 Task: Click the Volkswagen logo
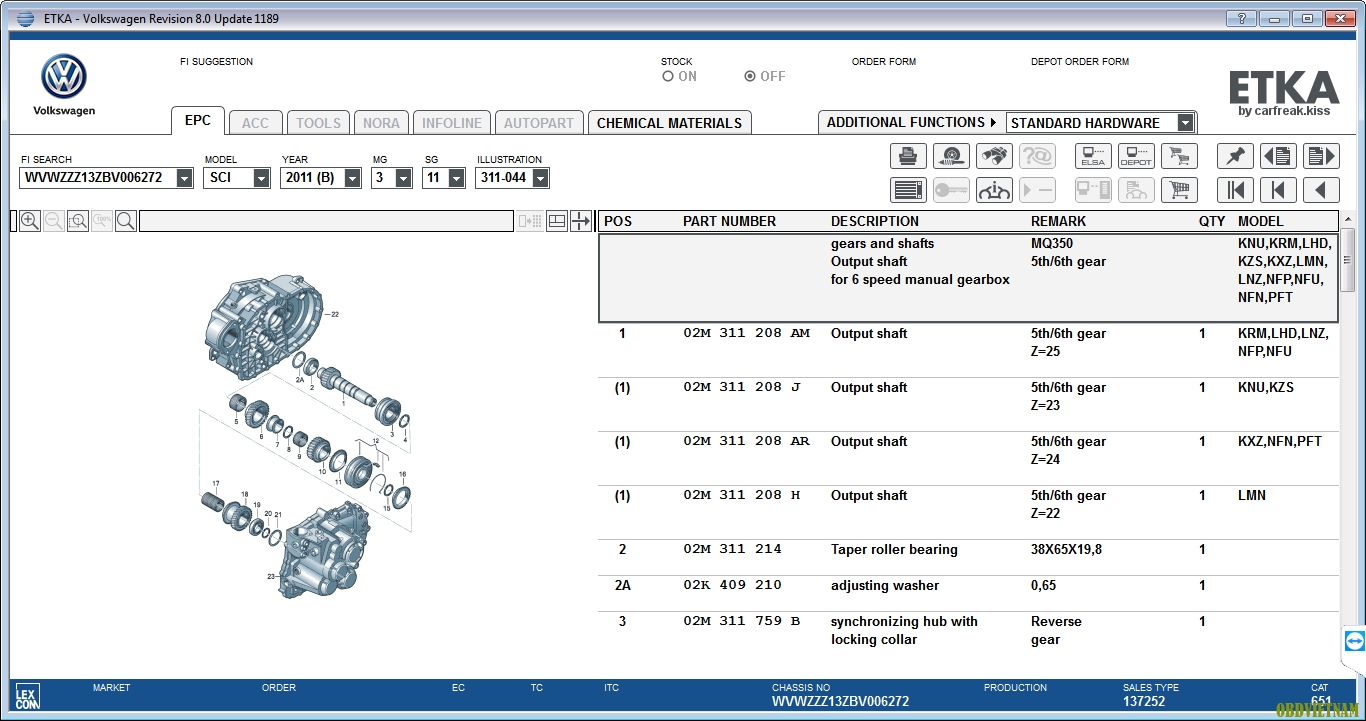click(64, 77)
